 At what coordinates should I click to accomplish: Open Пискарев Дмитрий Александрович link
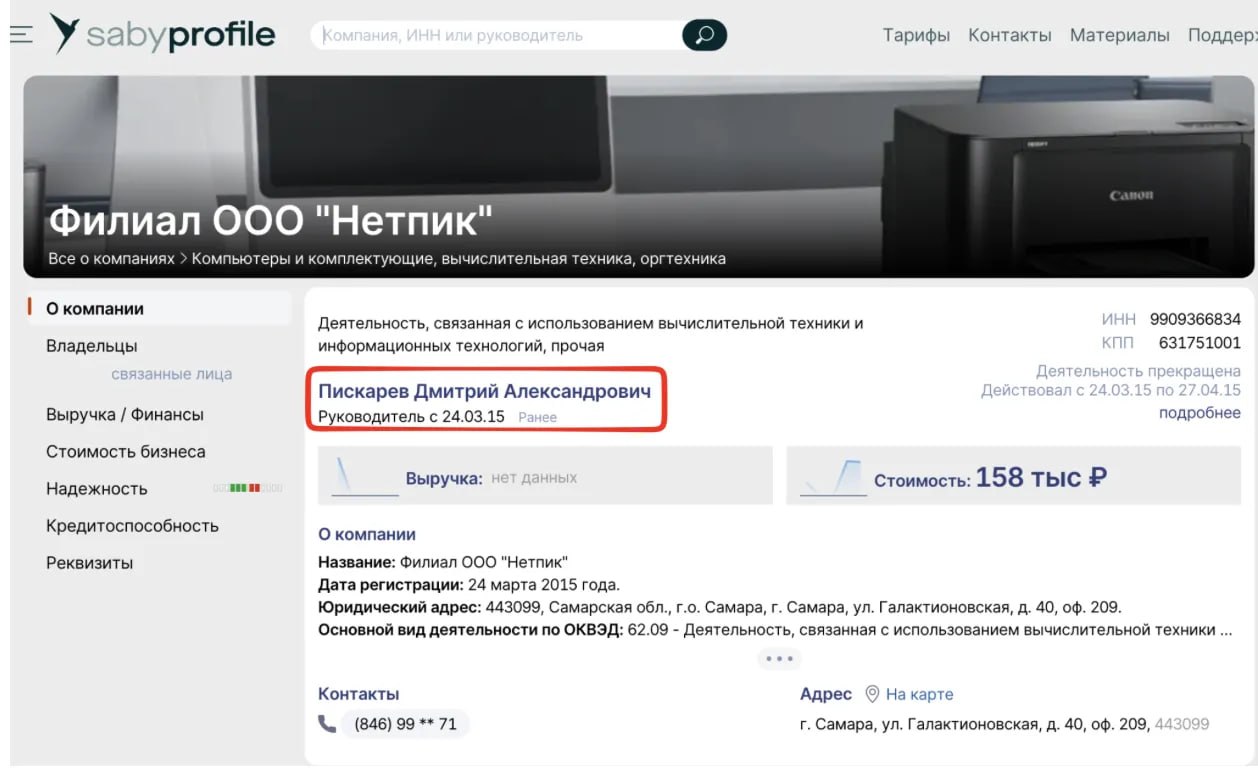point(485,391)
